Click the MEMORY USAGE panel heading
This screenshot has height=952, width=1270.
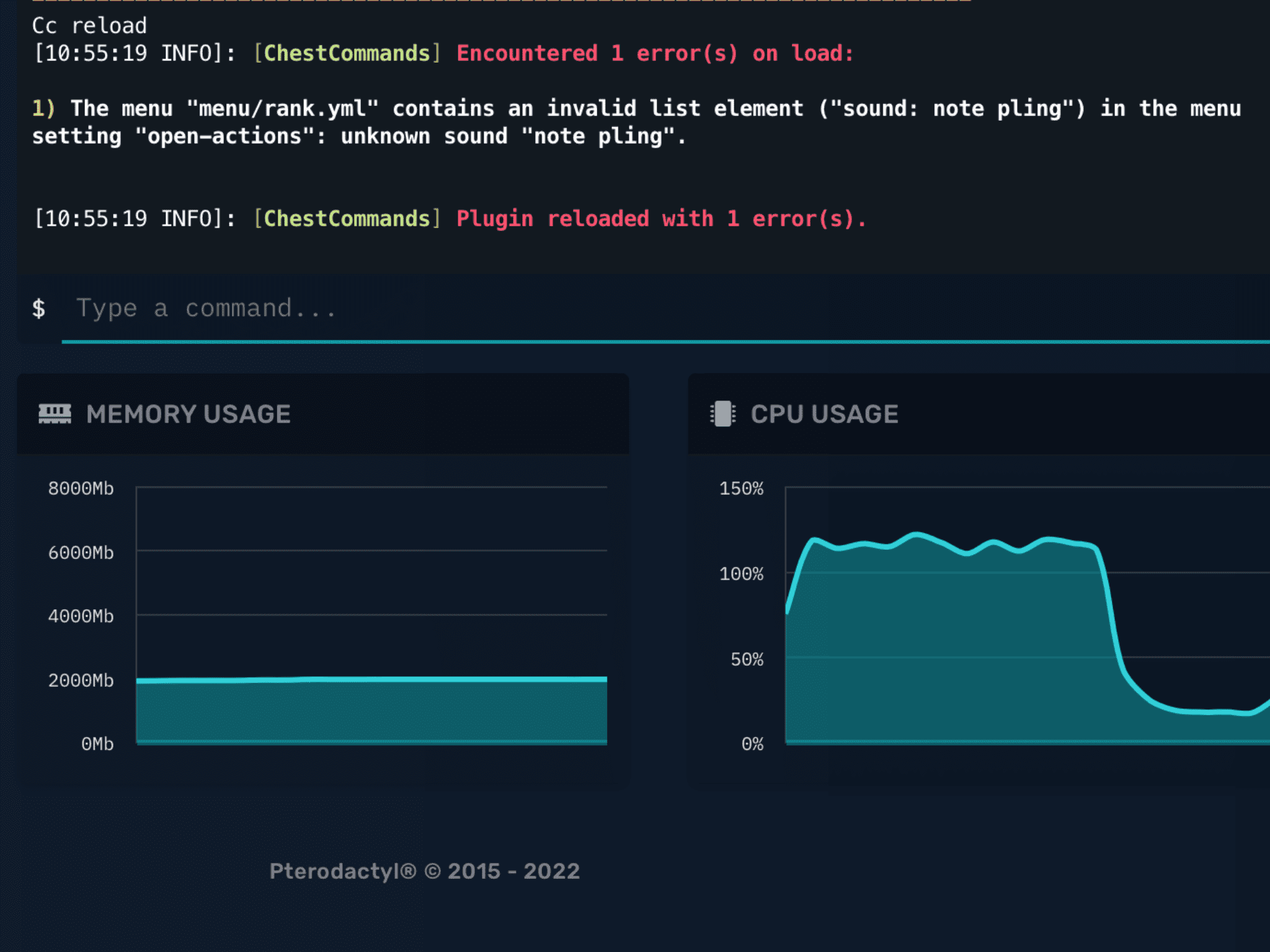click(x=189, y=414)
